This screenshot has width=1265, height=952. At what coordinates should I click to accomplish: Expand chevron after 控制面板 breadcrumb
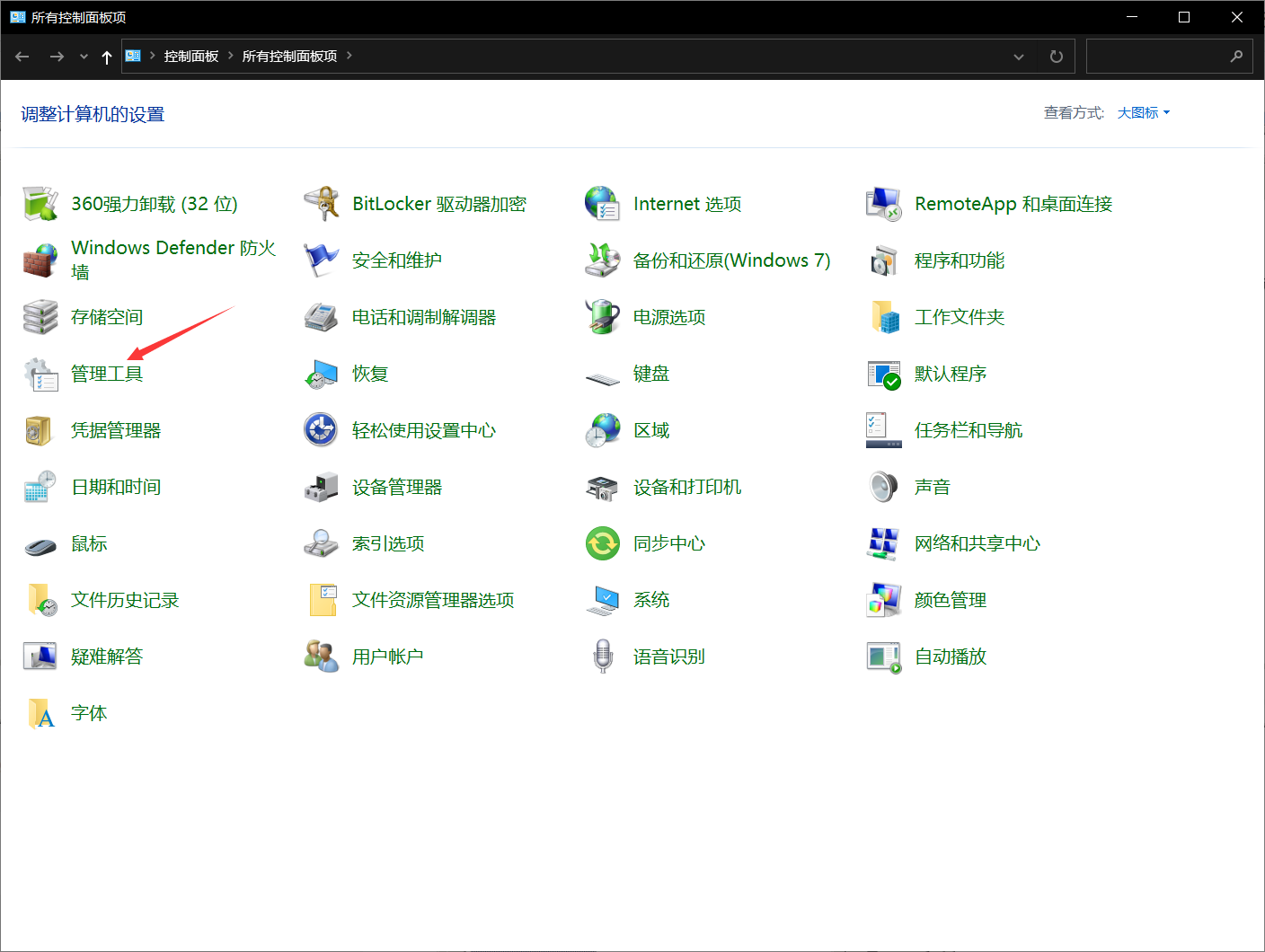coord(231,56)
